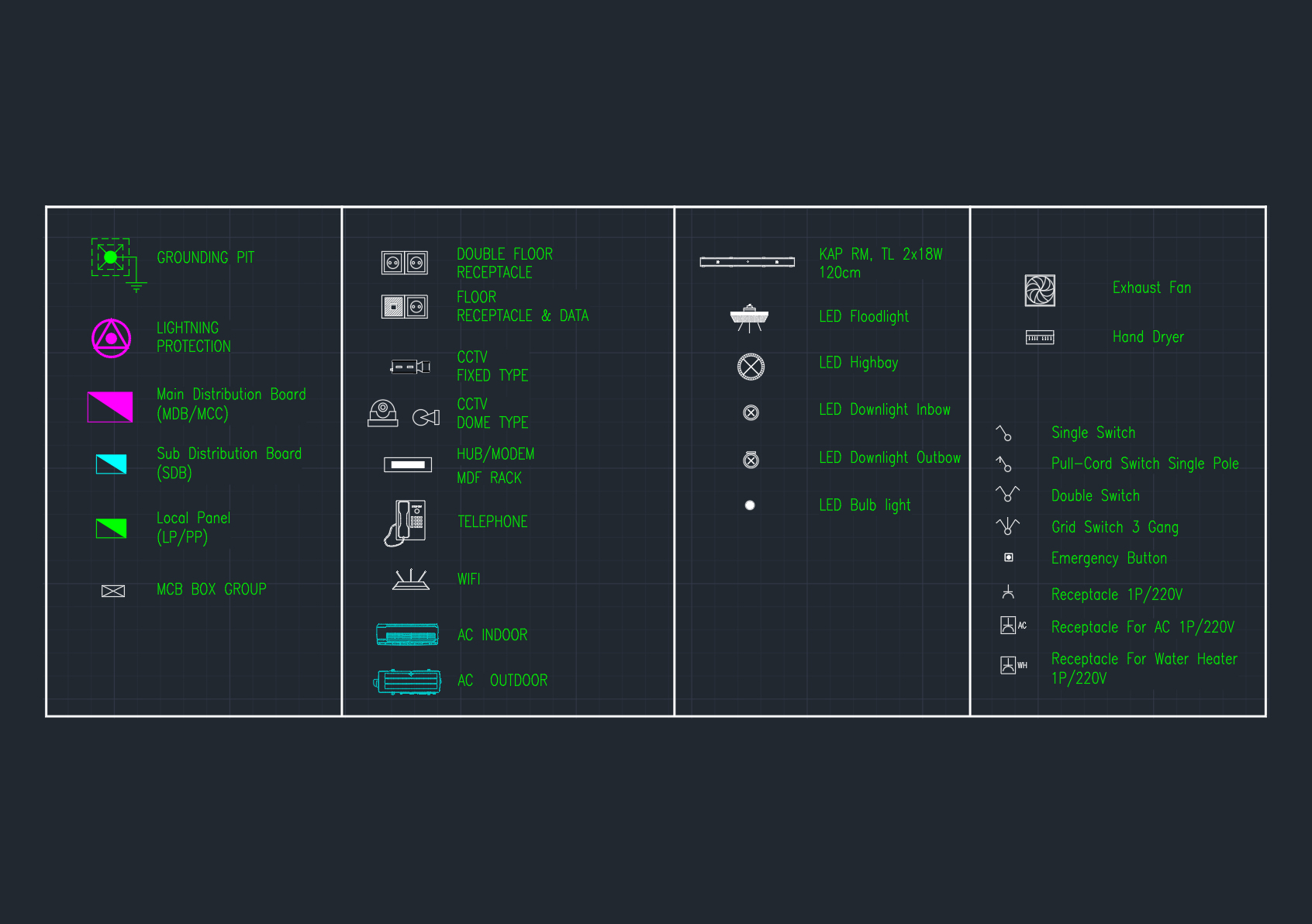Screen dimensions: 1312x924
Task: Click the TL lamp fixture symbol
Action: pyautogui.click(x=747, y=262)
